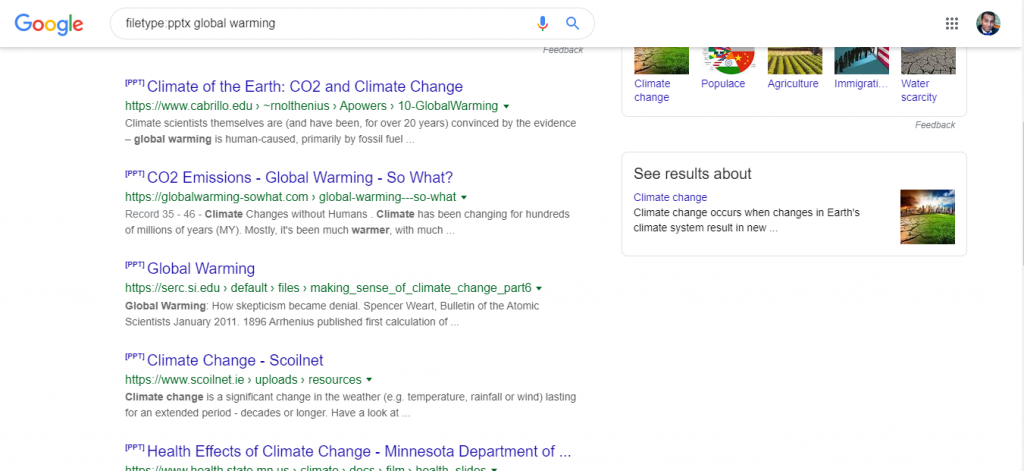Viewport: 1024px width, 471px height.
Task: Click the serc.si.edu green URL
Action: coord(328,287)
